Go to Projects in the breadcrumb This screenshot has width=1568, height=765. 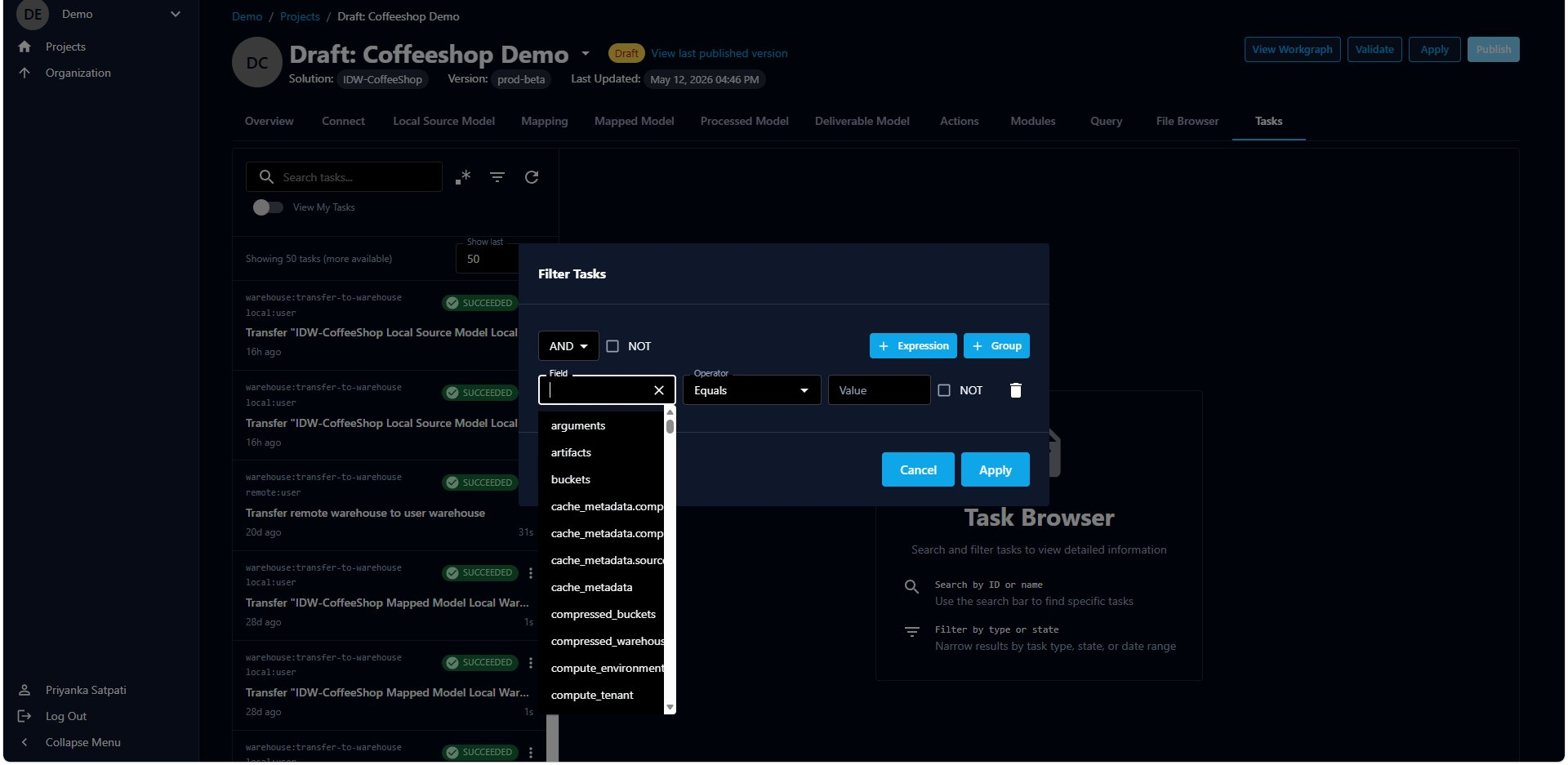pyautogui.click(x=300, y=16)
